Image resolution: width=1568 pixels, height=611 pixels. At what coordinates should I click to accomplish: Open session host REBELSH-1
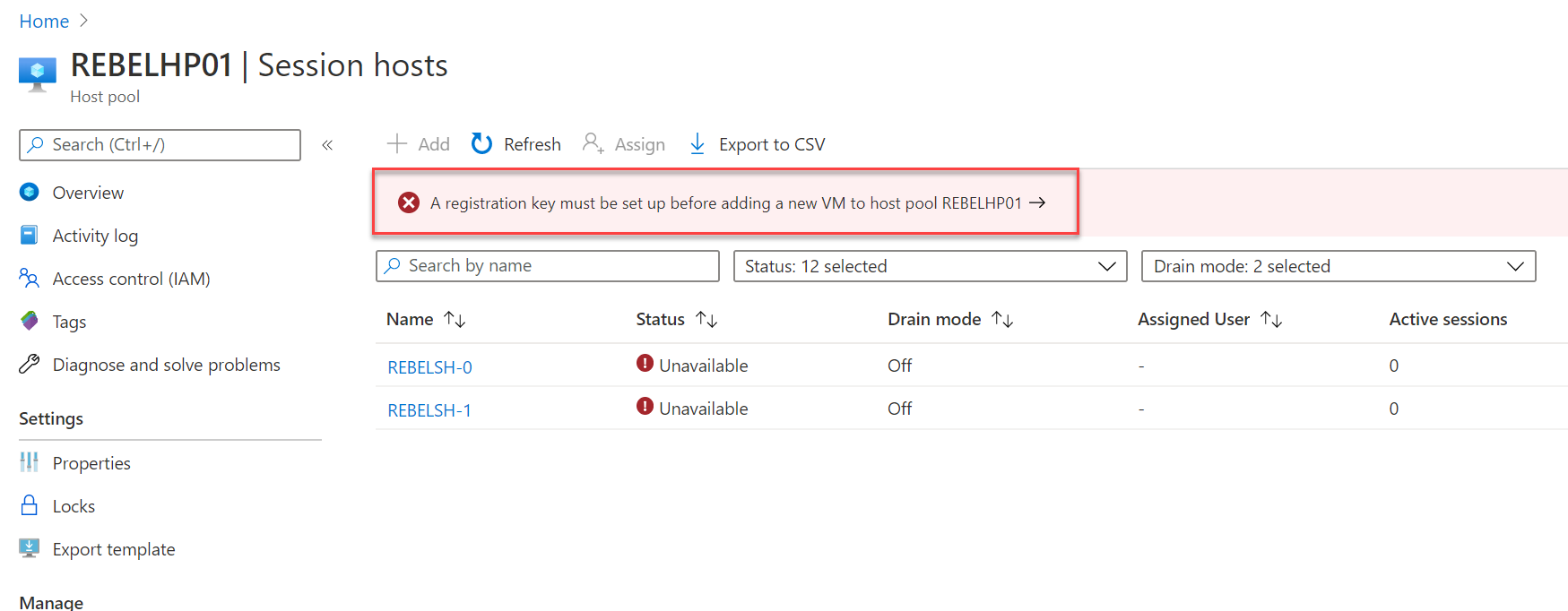(429, 410)
